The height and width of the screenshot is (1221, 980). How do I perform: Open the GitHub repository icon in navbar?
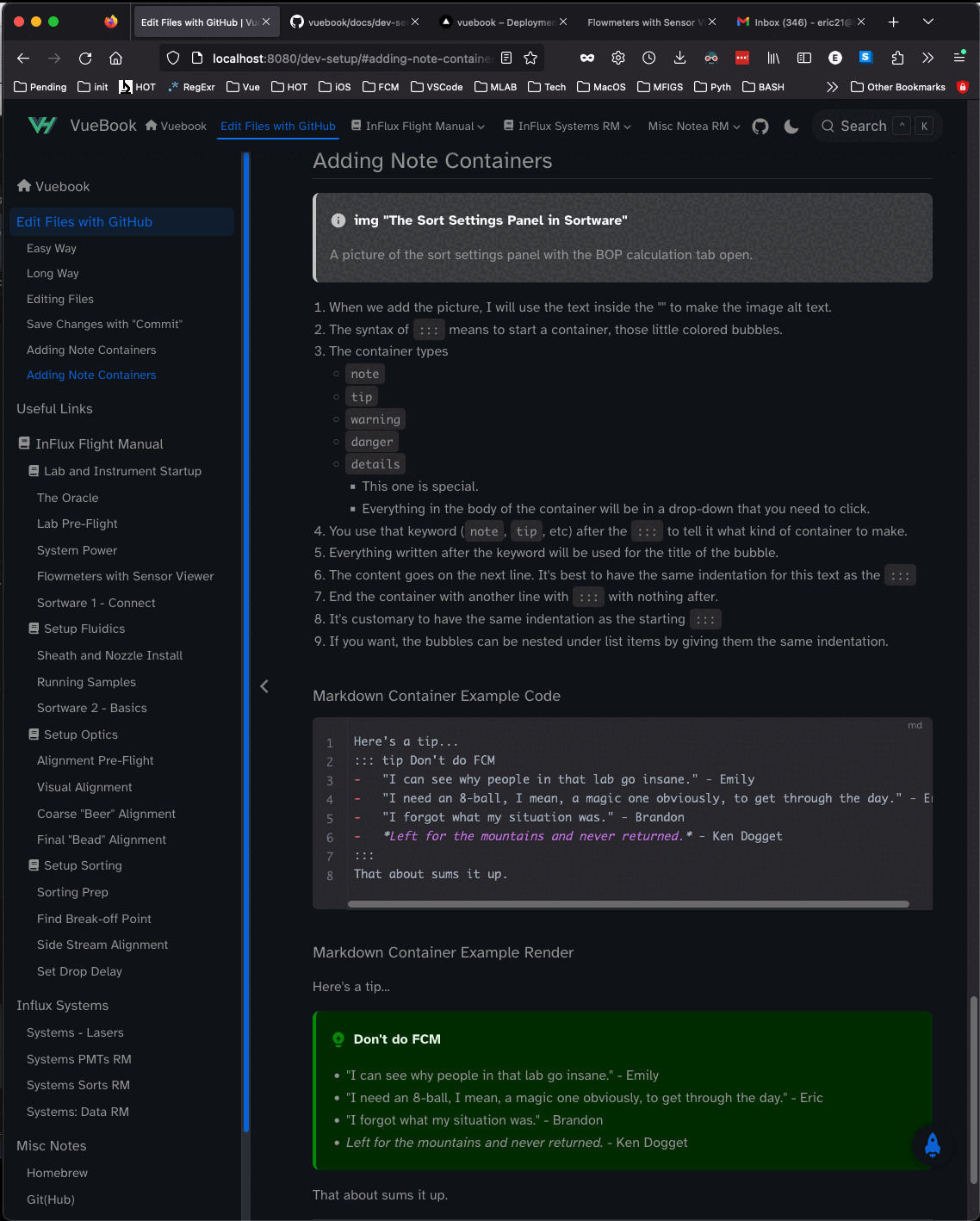(760, 127)
